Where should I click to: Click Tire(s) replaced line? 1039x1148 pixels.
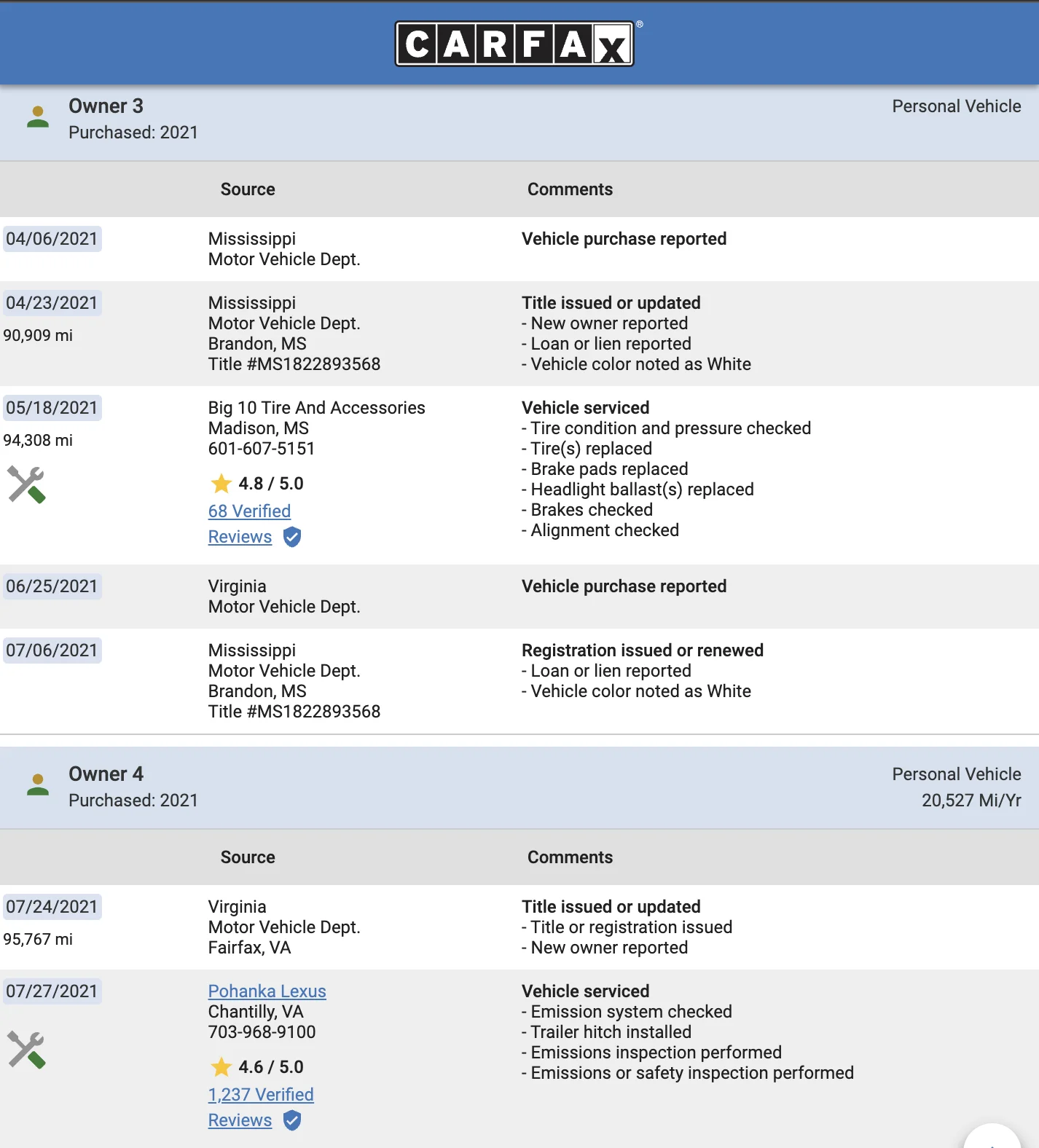[x=587, y=449]
